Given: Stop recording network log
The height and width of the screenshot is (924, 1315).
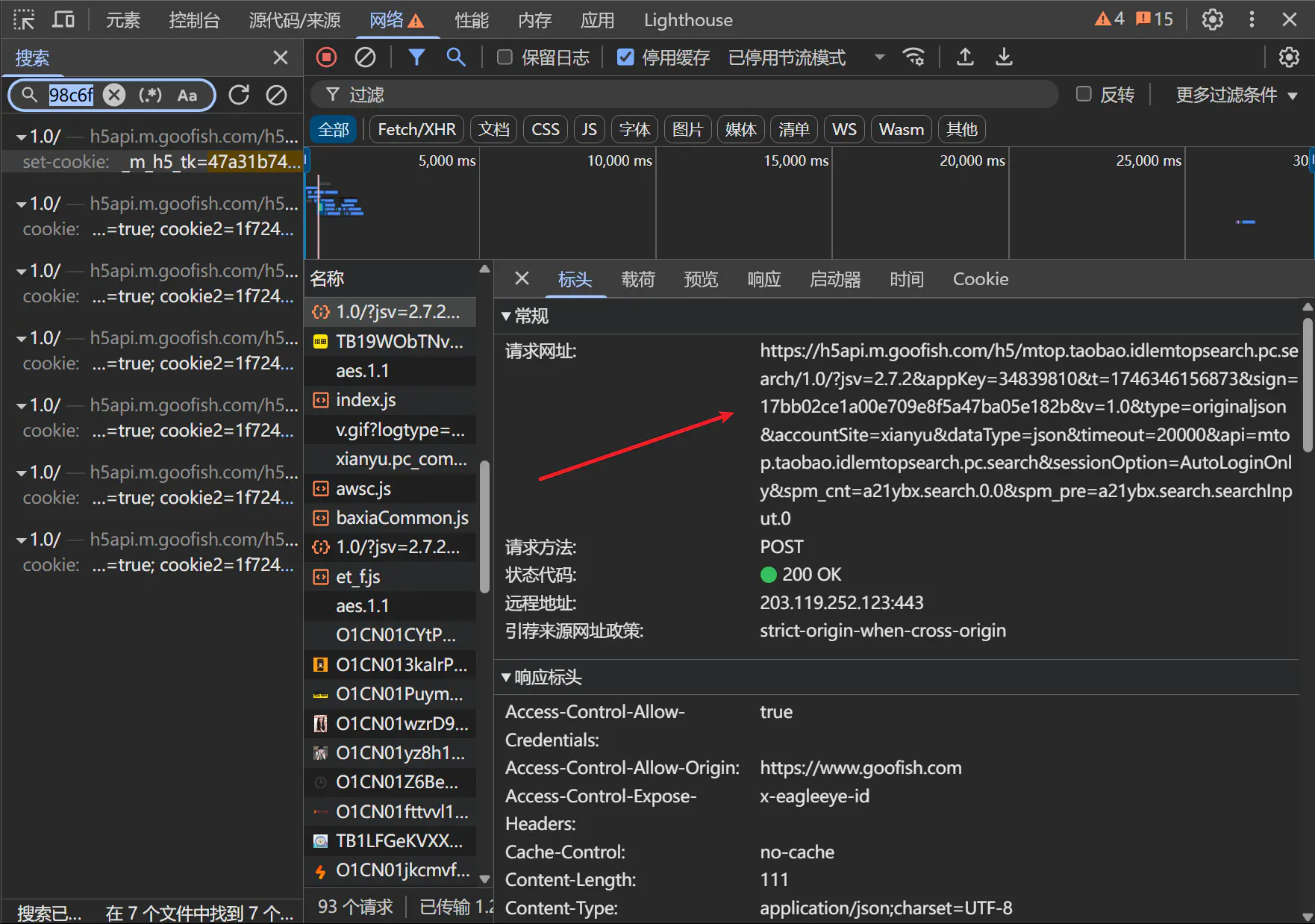Looking at the screenshot, I should [x=326, y=57].
